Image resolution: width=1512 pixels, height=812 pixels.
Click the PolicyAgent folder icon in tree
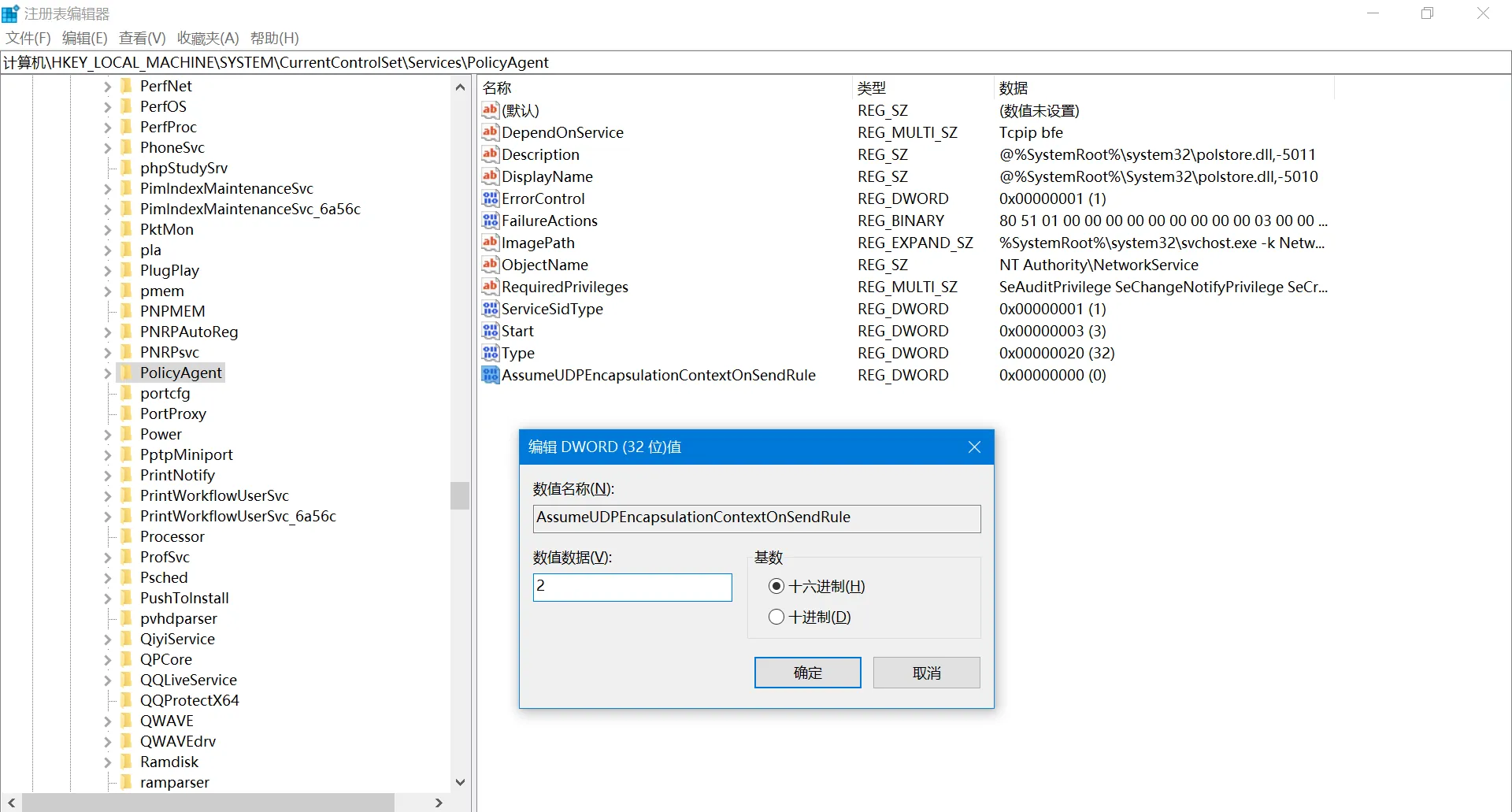click(x=127, y=373)
